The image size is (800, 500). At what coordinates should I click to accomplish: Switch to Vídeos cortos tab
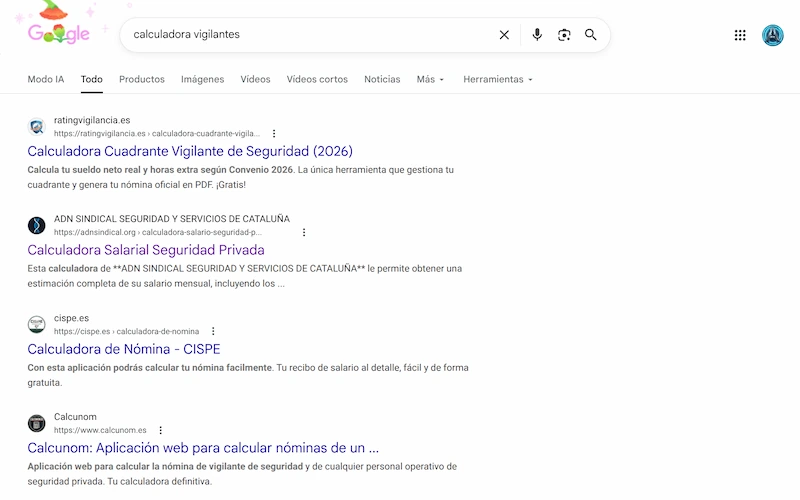pyautogui.click(x=317, y=80)
